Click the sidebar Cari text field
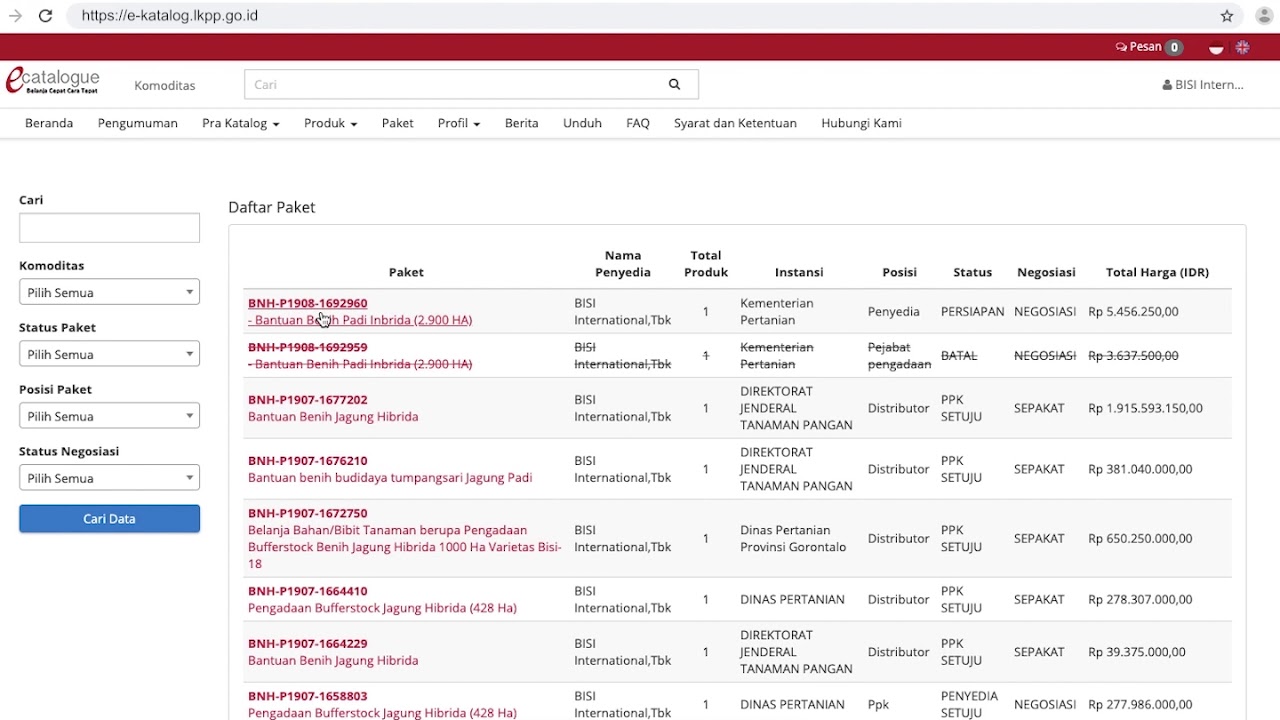1280x720 pixels. click(109, 228)
